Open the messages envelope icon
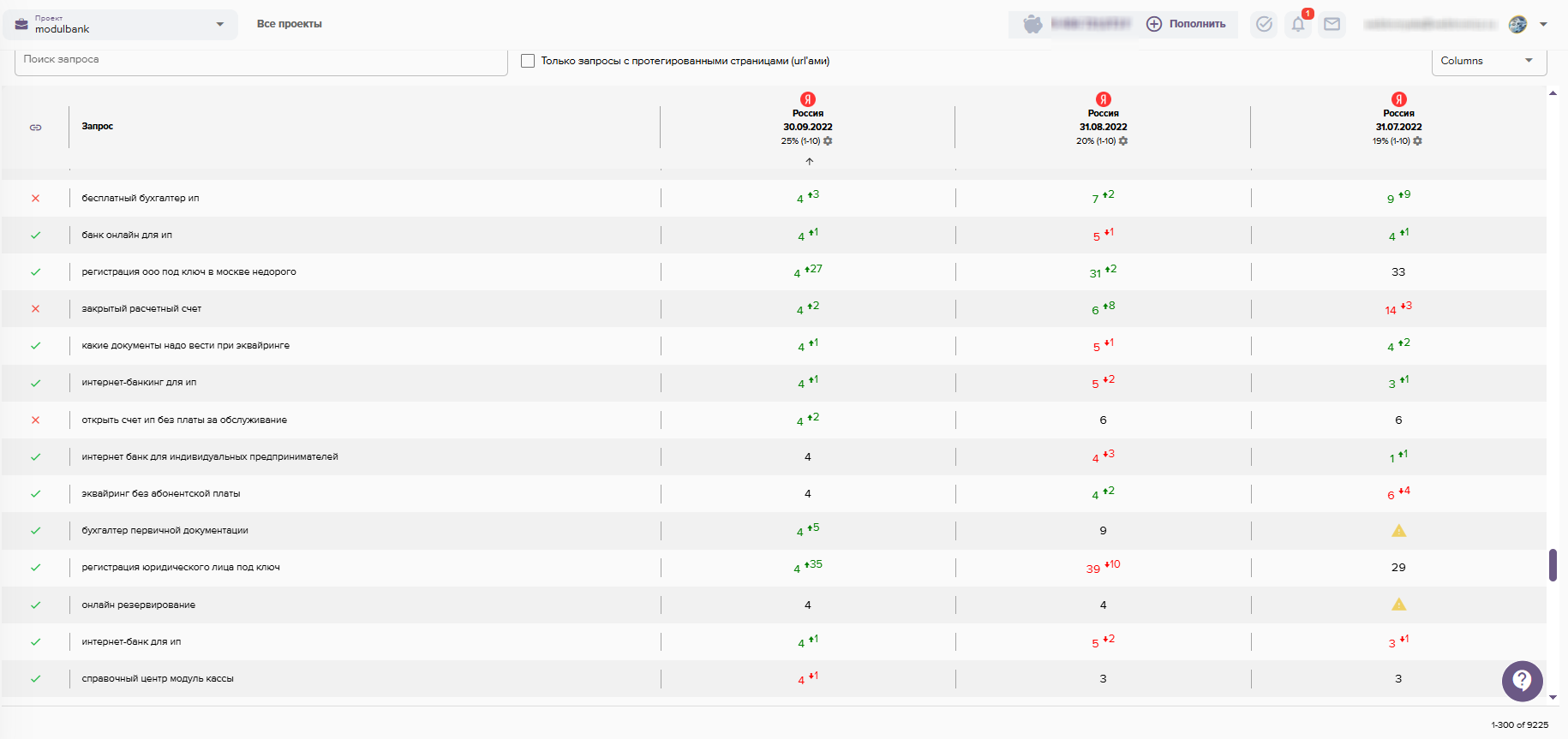 tap(1332, 24)
